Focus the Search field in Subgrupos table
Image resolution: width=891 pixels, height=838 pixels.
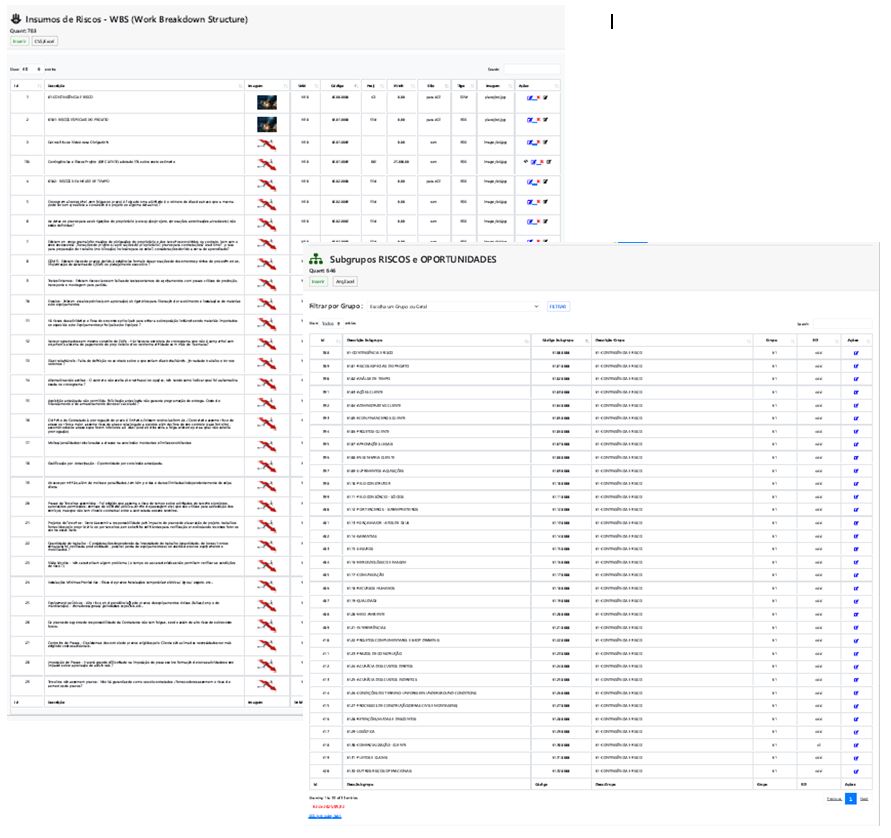[x=841, y=323]
